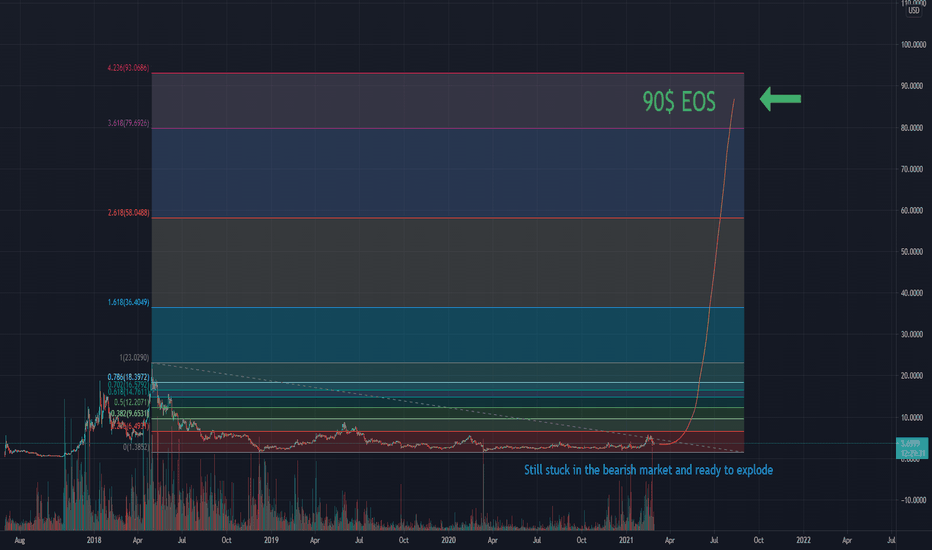
Task: Click the 1(23.0290) Fibonacci level label
Action: 134,357
